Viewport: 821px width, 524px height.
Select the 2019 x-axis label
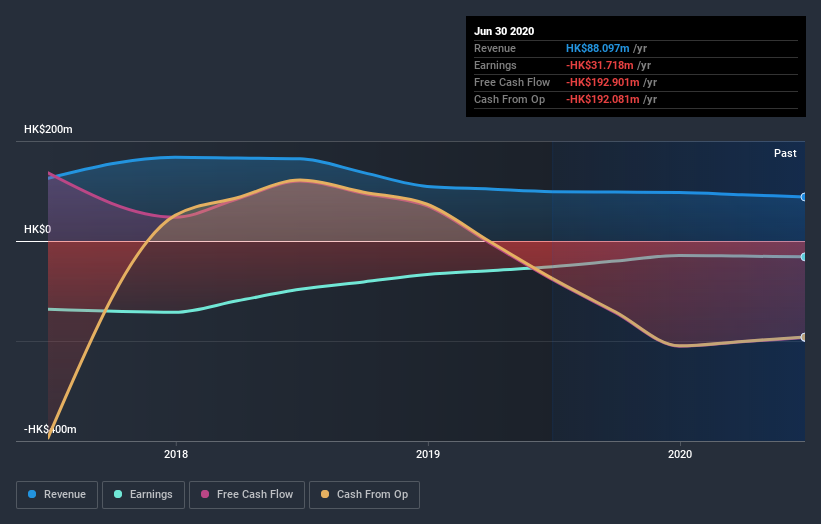428,454
